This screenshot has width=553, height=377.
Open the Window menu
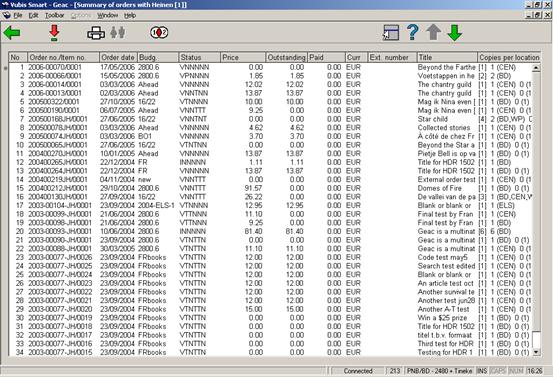pyautogui.click(x=108, y=16)
